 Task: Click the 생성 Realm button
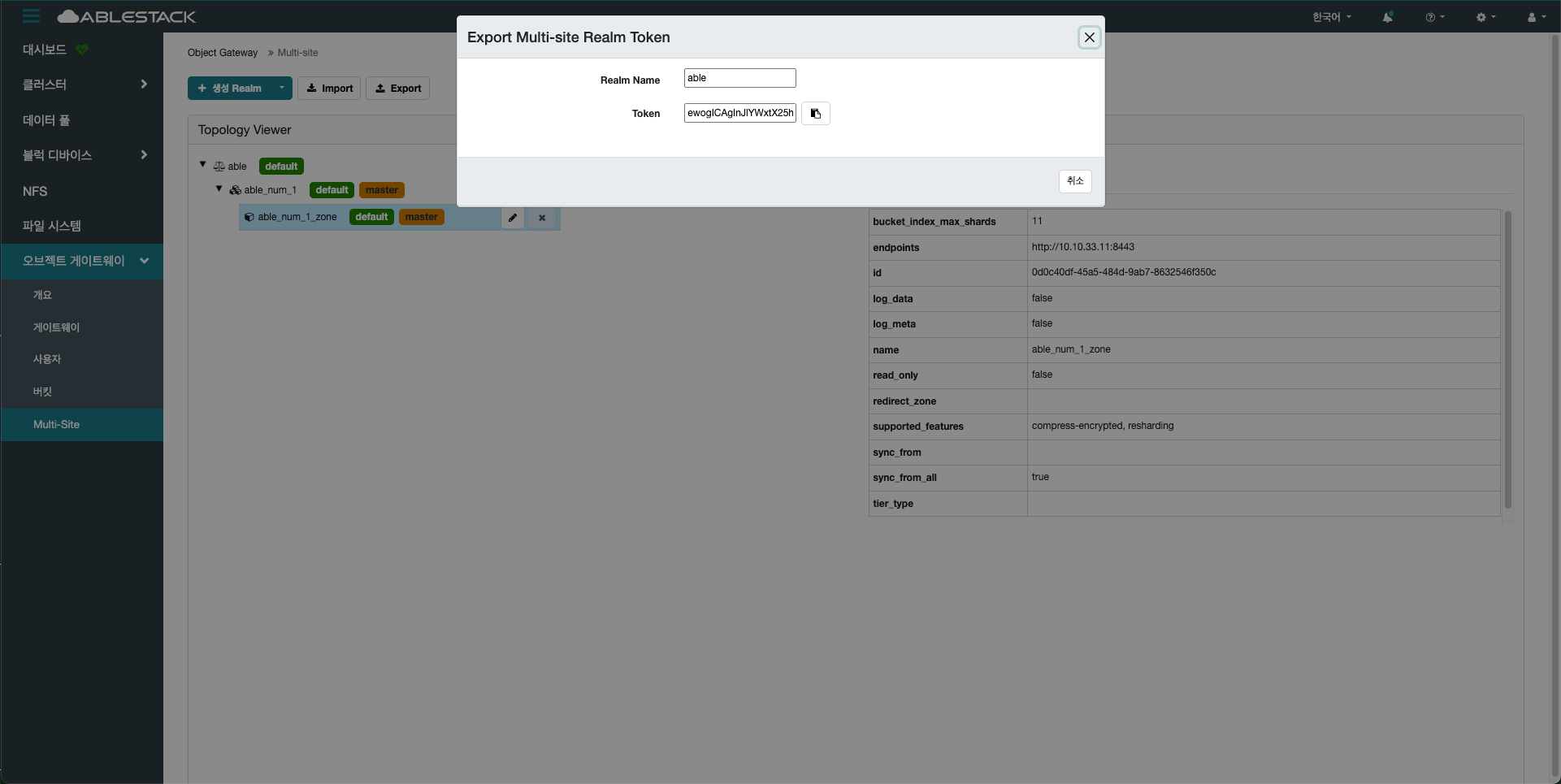[x=230, y=89]
